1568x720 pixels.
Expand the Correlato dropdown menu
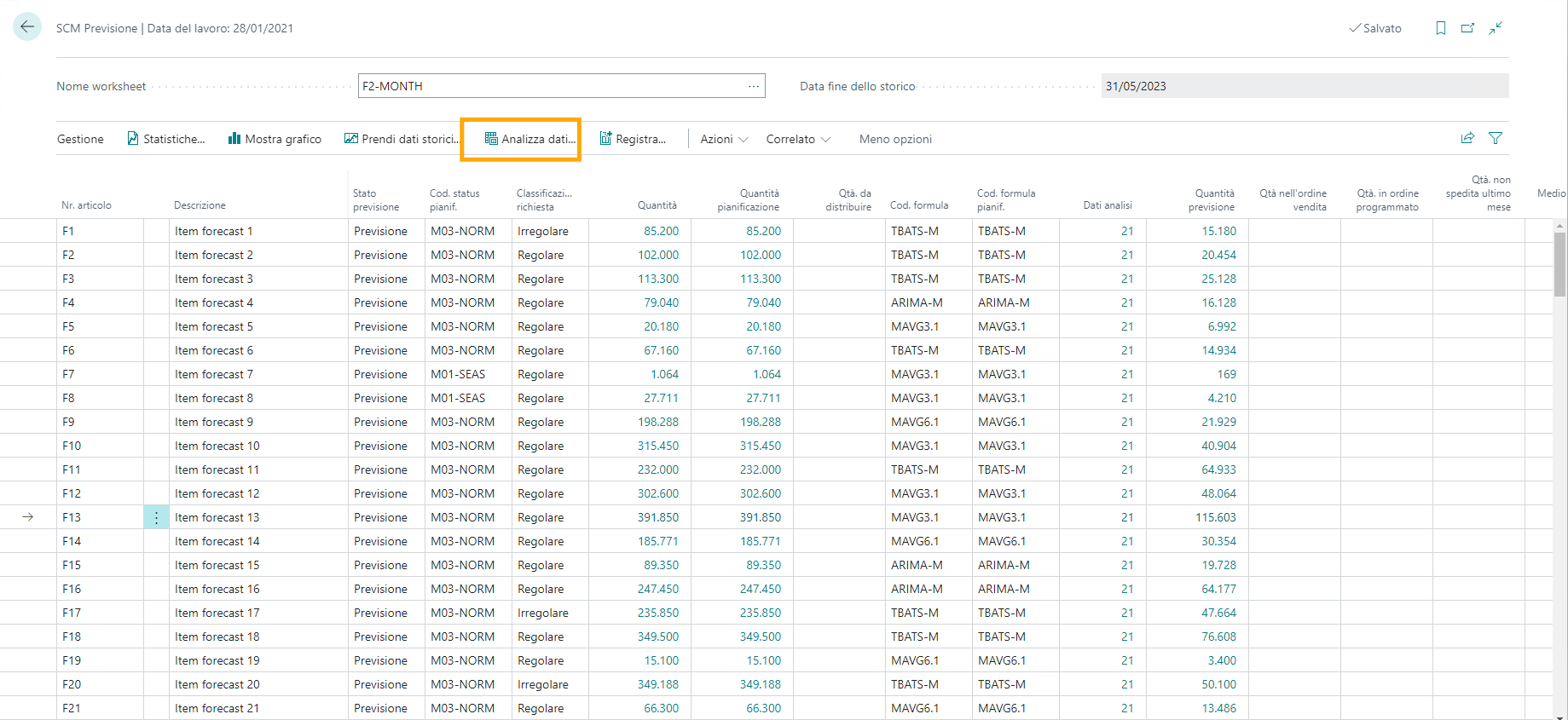pyautogui.click(x=798, y=139)
